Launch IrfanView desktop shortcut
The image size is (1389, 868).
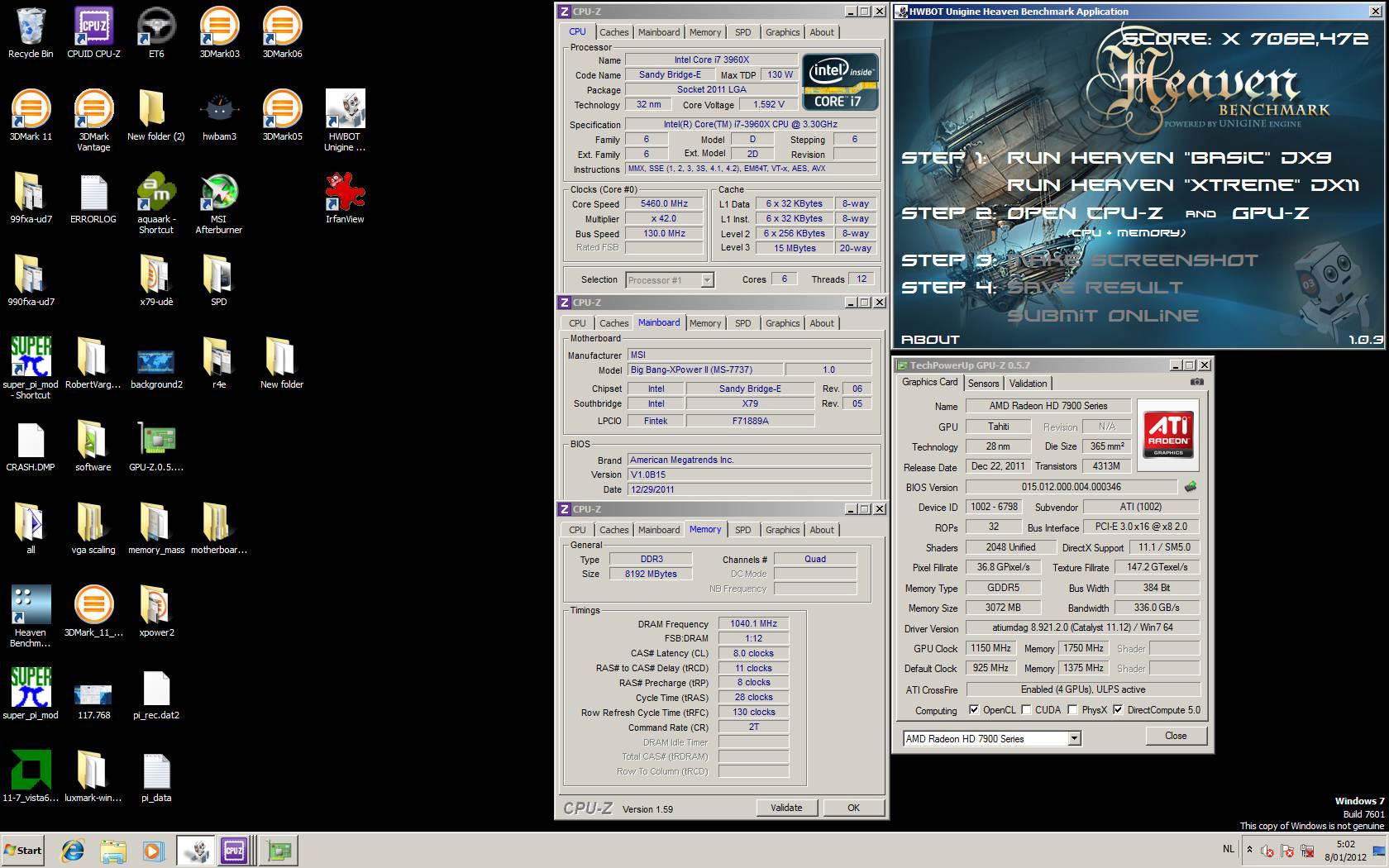345,198
